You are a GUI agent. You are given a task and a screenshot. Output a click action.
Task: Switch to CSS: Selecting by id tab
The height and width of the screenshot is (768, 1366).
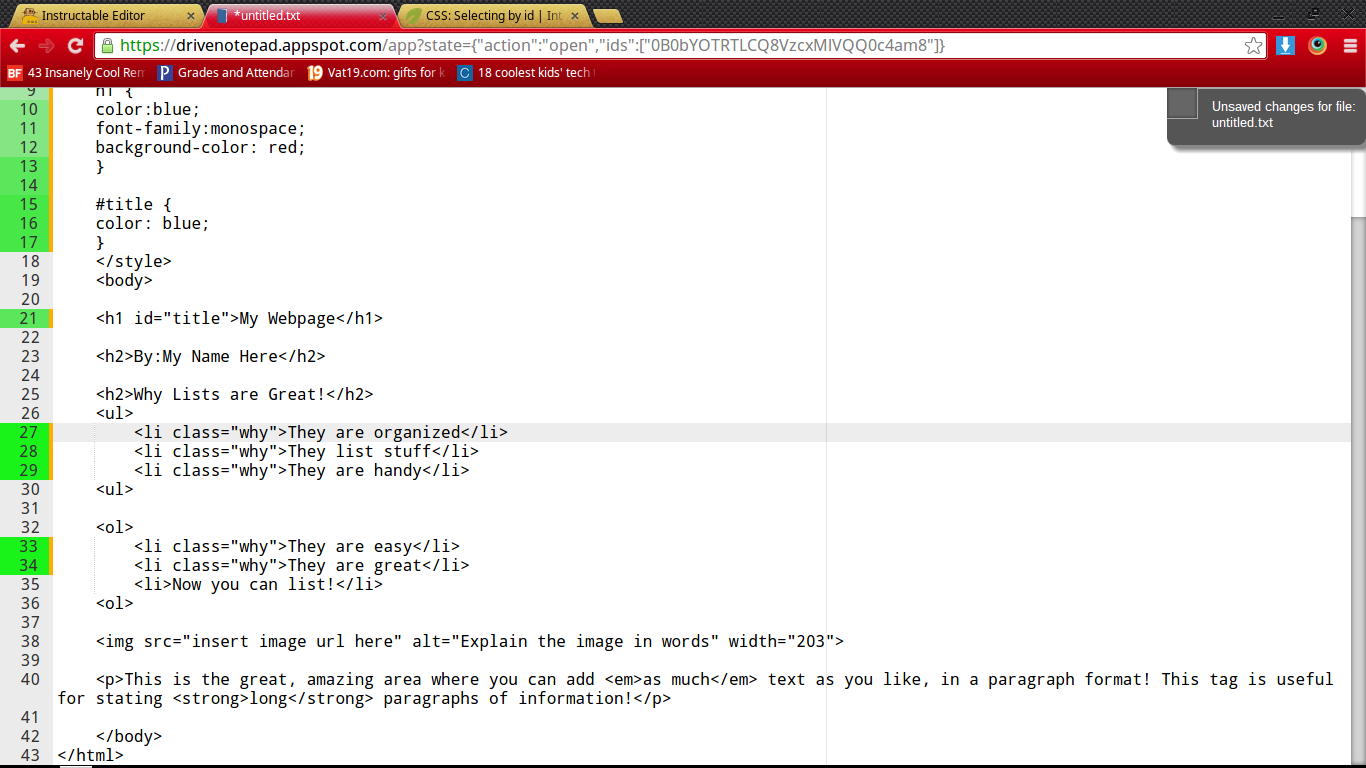coord(494,15)
